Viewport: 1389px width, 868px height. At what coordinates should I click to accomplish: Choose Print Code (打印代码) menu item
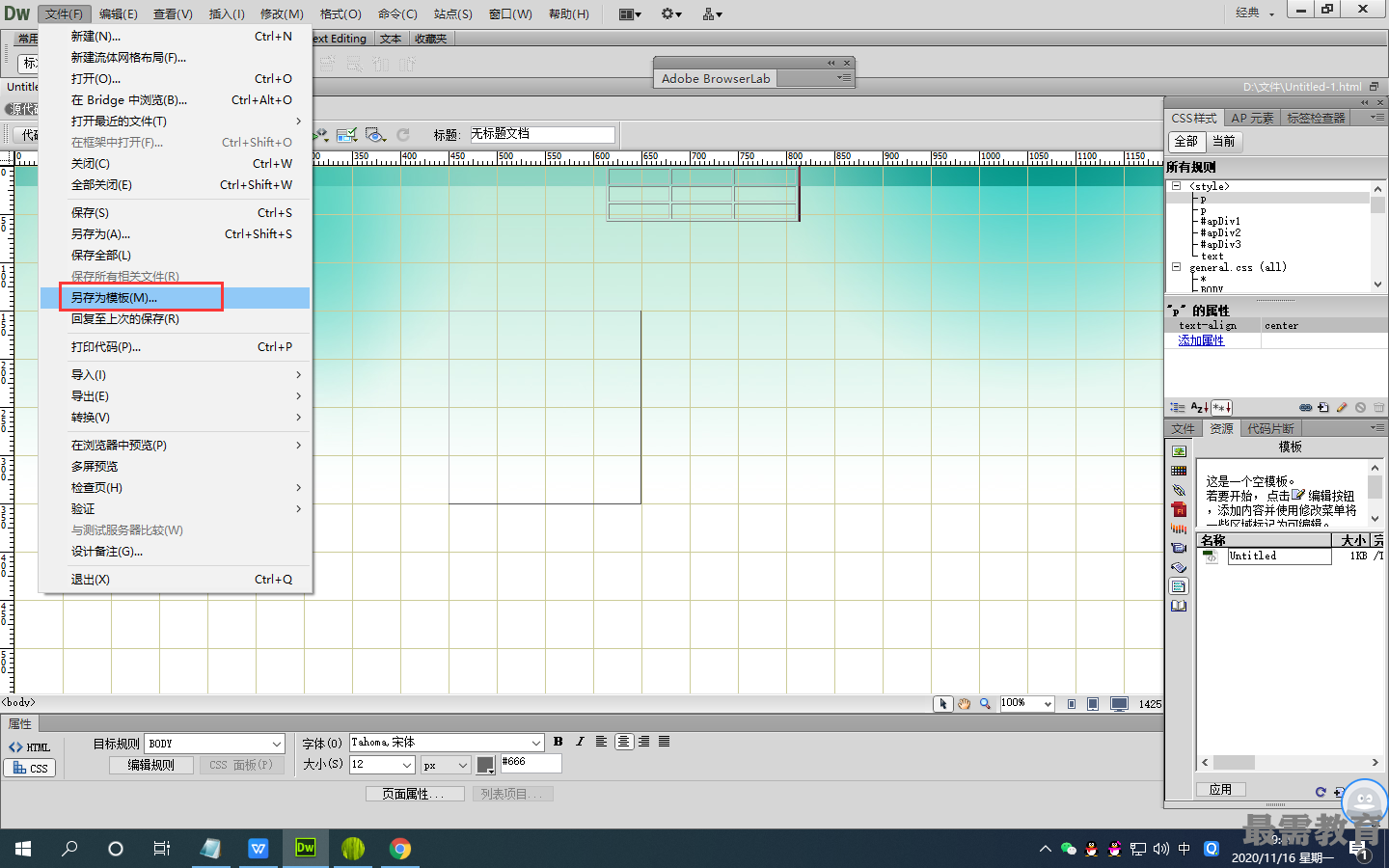click(x=175, y=347)
